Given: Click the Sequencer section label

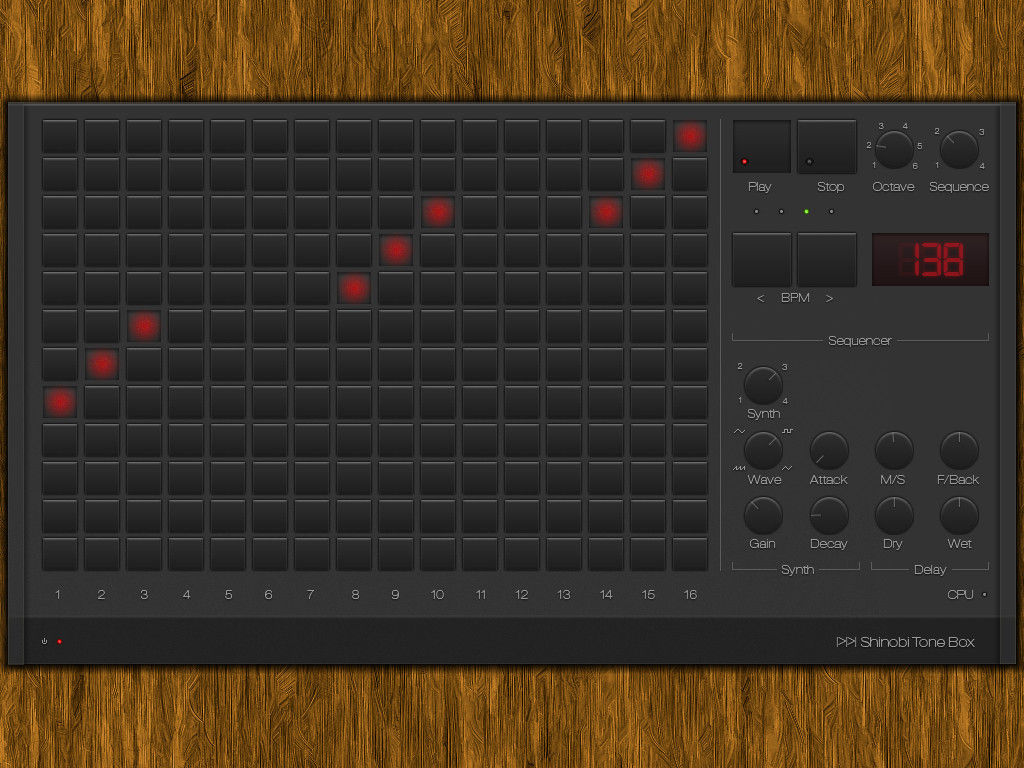Looking at the screenshot, I should [x=859, y=340].
